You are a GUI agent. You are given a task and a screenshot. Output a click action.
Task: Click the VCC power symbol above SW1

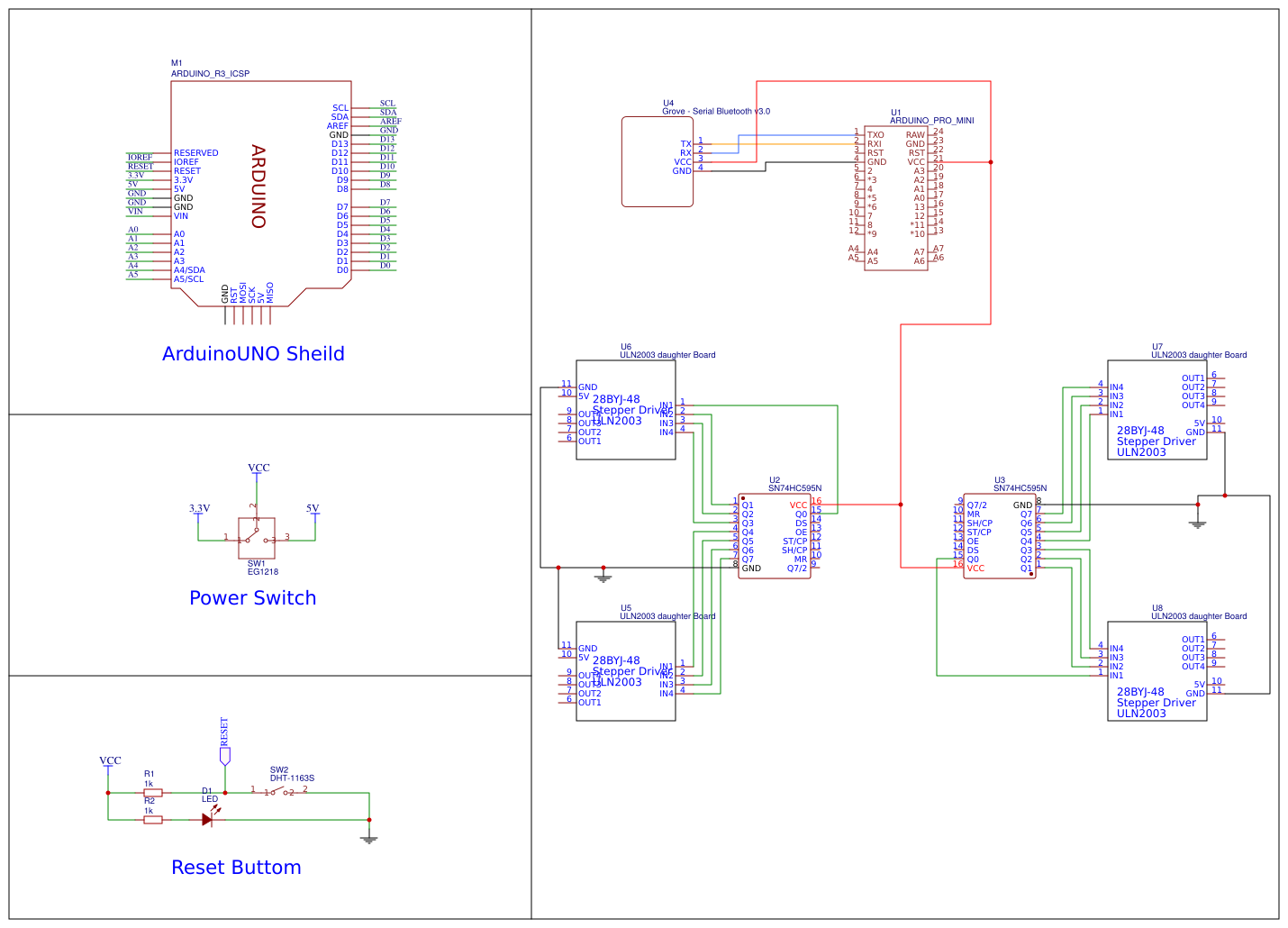pyautogui.click(x=258, y=469)
